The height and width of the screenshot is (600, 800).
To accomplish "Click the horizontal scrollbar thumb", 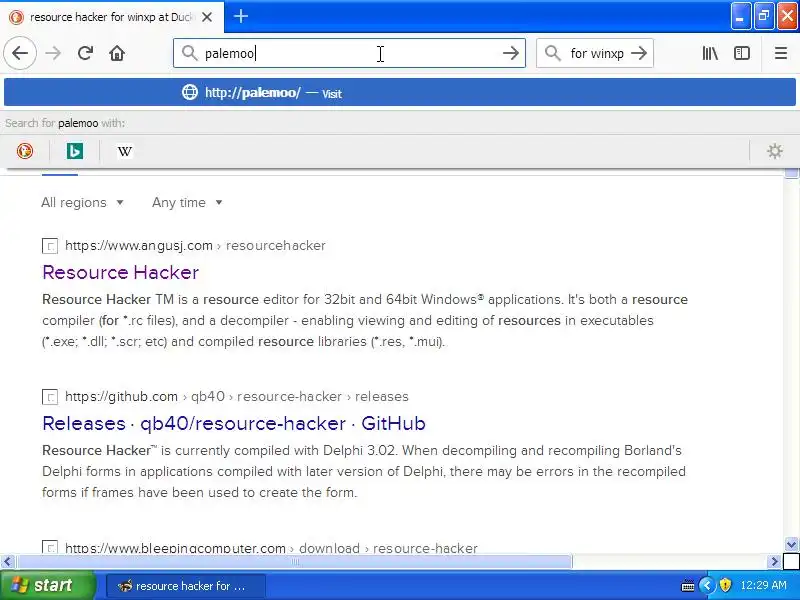I will (x=294, y=562).
